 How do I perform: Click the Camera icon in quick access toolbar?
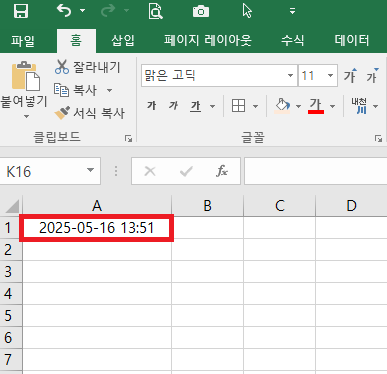[x=201, y=11]
